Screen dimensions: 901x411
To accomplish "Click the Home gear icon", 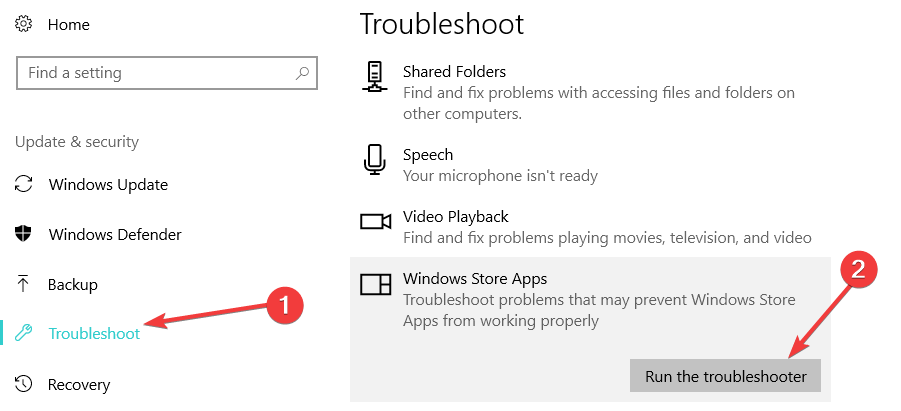I will (x=24, y=24).
